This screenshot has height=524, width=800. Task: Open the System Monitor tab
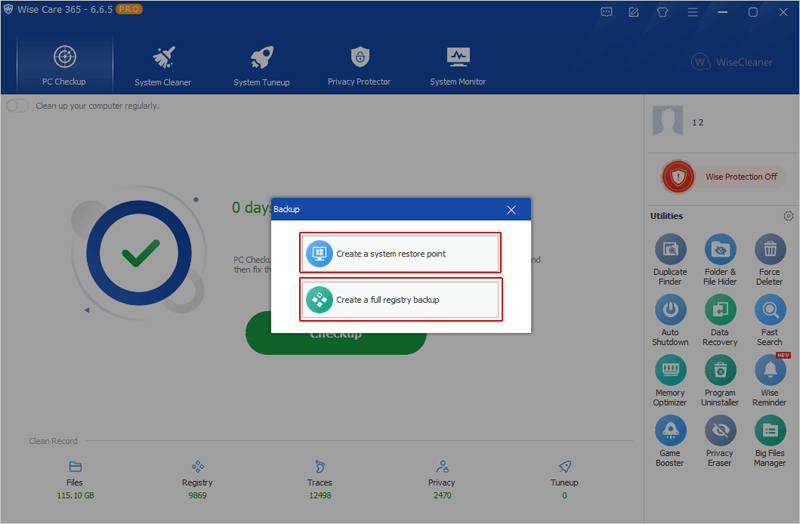click(458, 66)
